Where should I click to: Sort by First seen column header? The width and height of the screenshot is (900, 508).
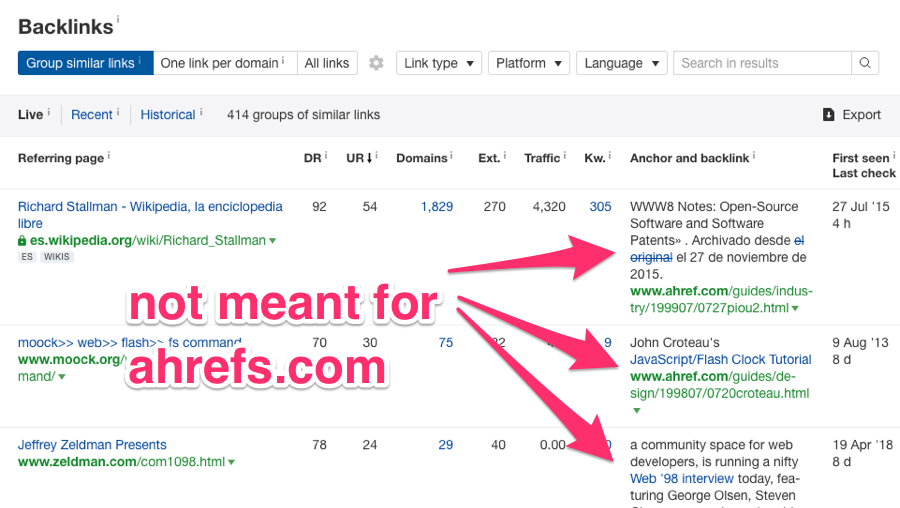(861, 158)
